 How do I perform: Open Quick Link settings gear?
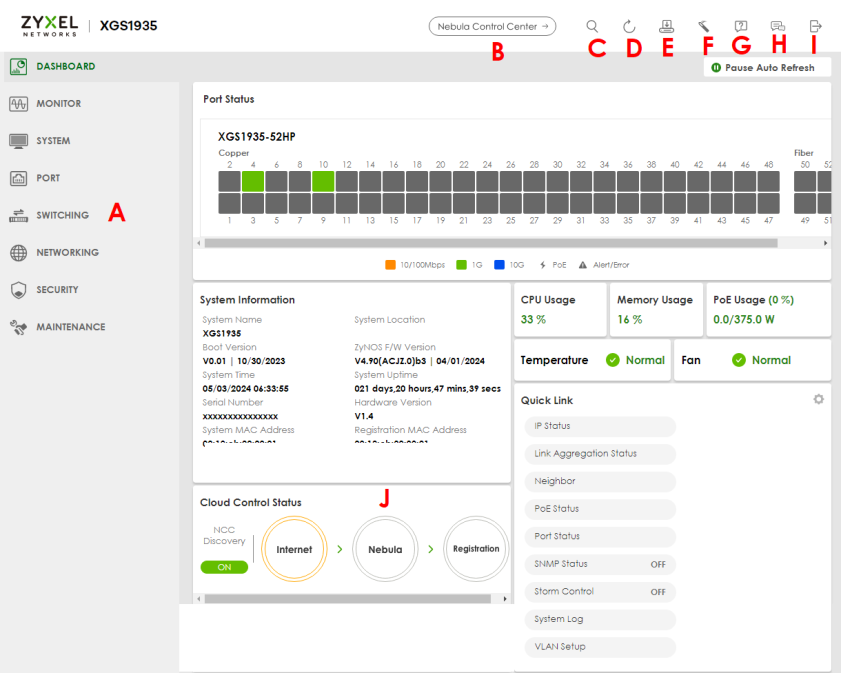click(818, 399)
